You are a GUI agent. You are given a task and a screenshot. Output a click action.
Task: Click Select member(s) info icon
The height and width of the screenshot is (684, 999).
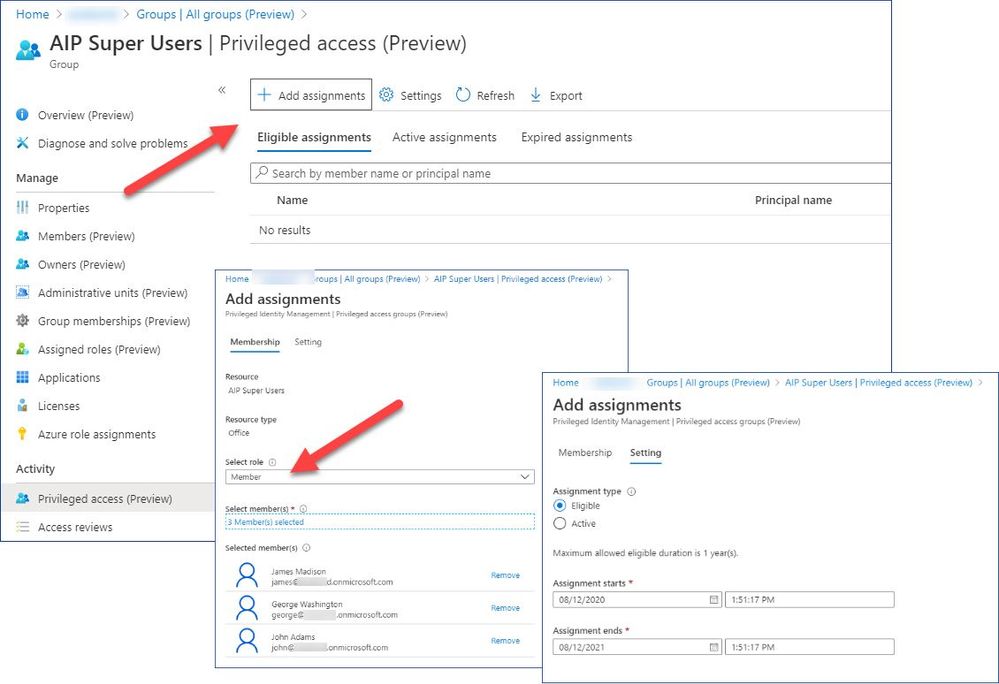(303, 509)
